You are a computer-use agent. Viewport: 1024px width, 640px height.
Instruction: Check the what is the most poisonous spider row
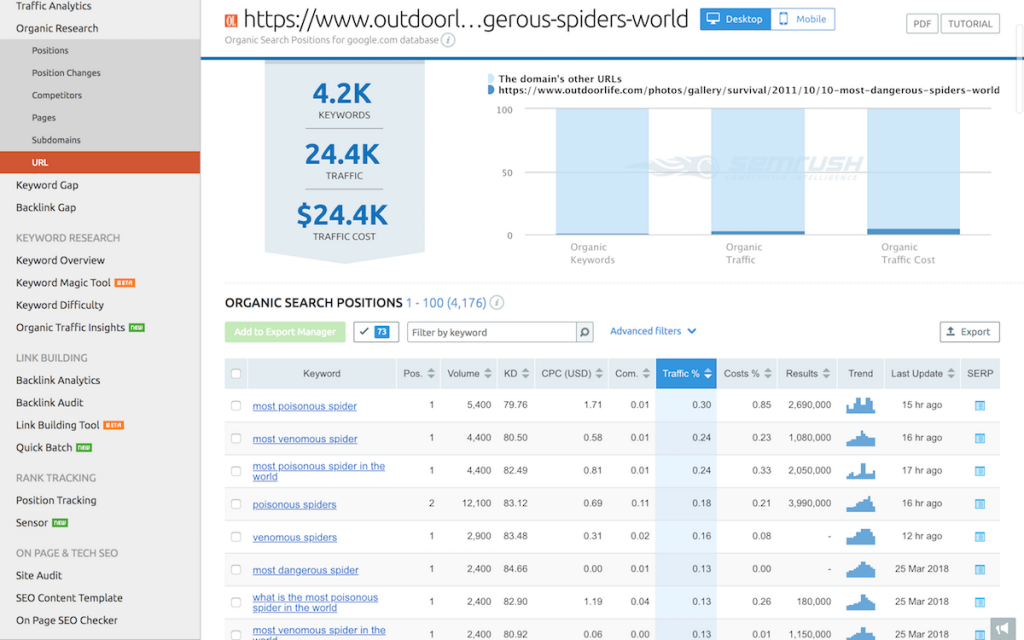tap(236, 602)
